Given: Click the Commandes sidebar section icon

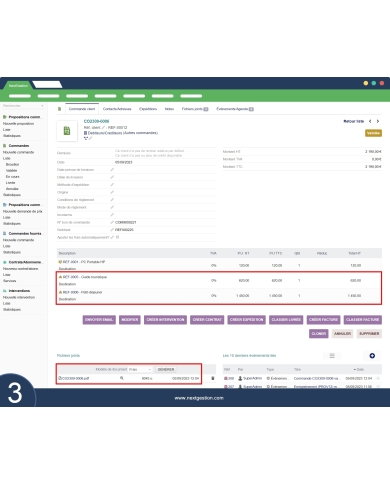Looking at the screenshot, I should coord(5,146).
